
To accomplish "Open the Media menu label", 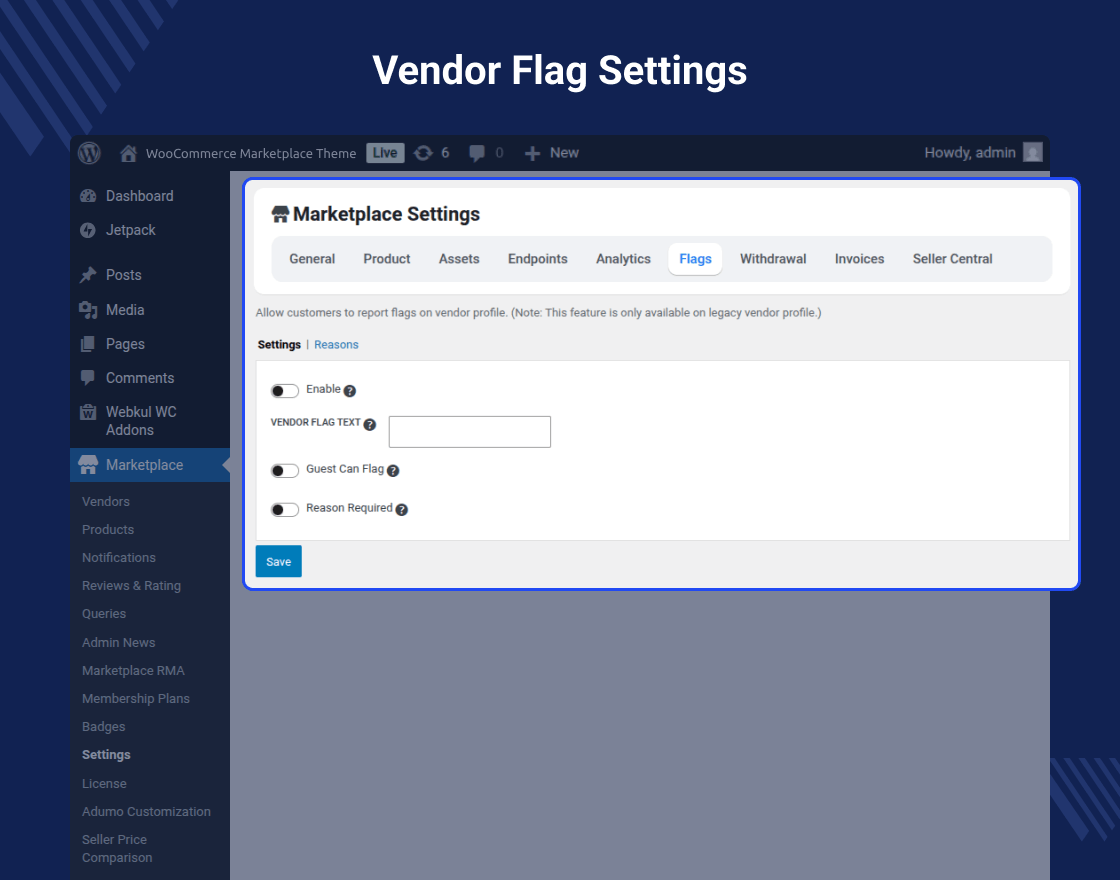I will coord(125,310).
